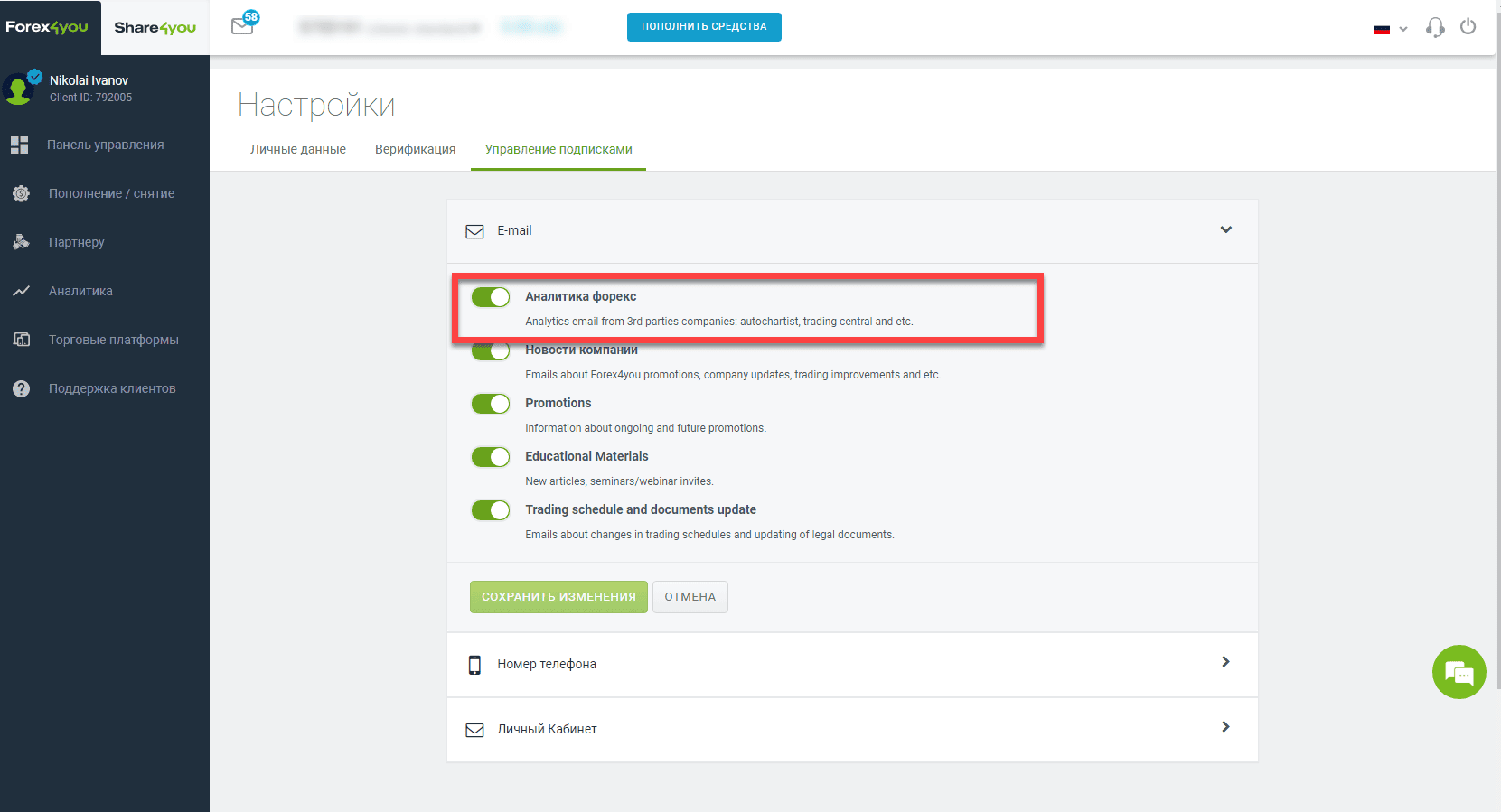1501x812 pixels.
Task: Open the green live chat bubble
Action: (1459, 672)
